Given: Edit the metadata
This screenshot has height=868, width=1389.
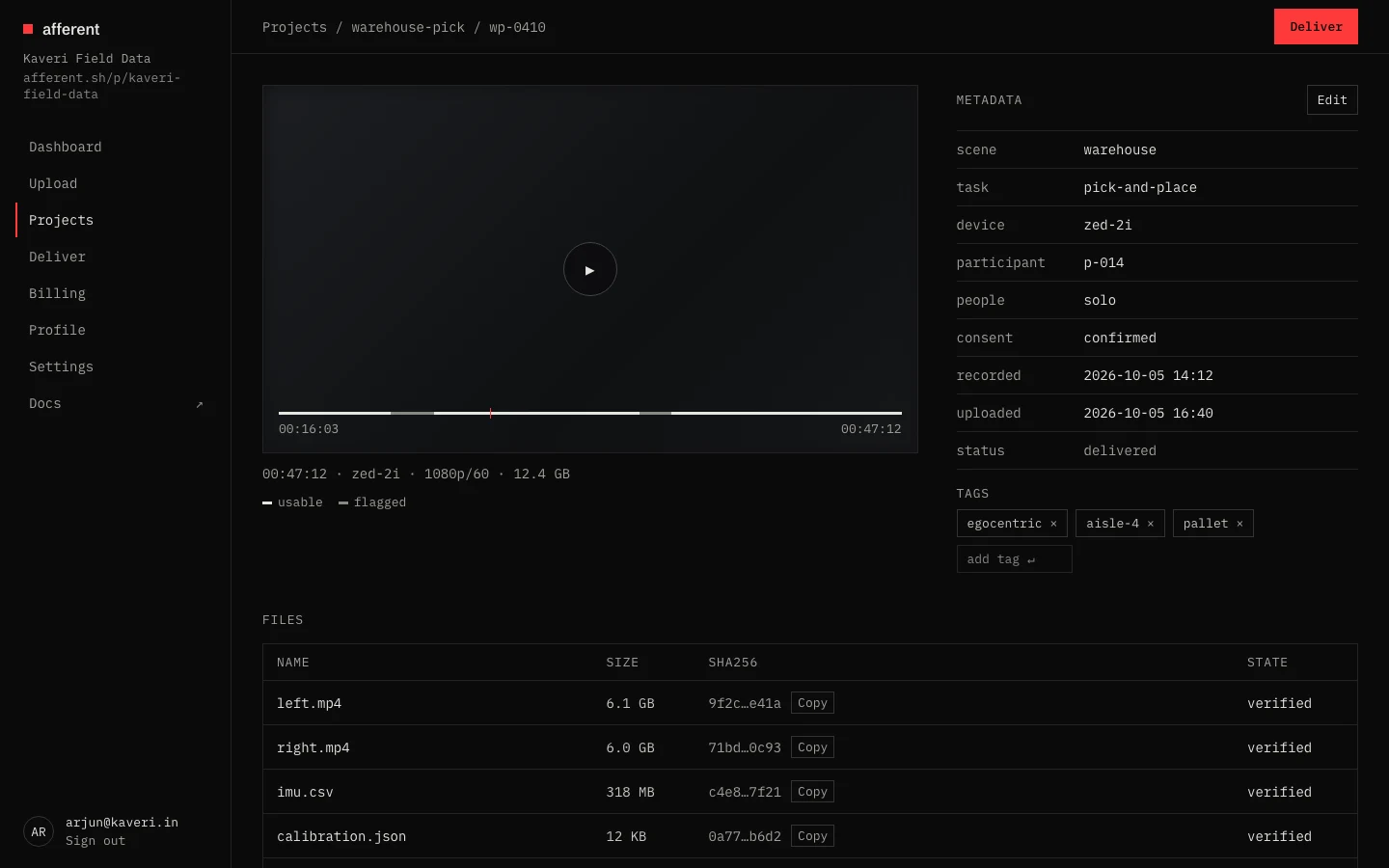Looking at the screenshot, I should [1332, 100].
